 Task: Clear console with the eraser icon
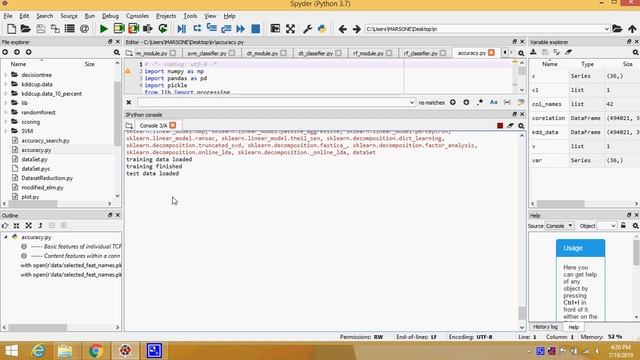[511, 126]
